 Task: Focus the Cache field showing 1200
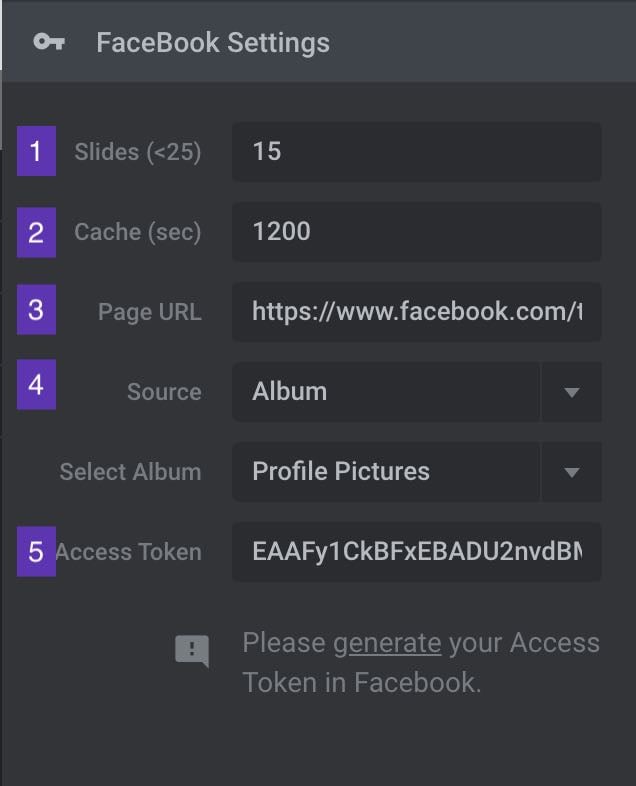click(417, 232)
